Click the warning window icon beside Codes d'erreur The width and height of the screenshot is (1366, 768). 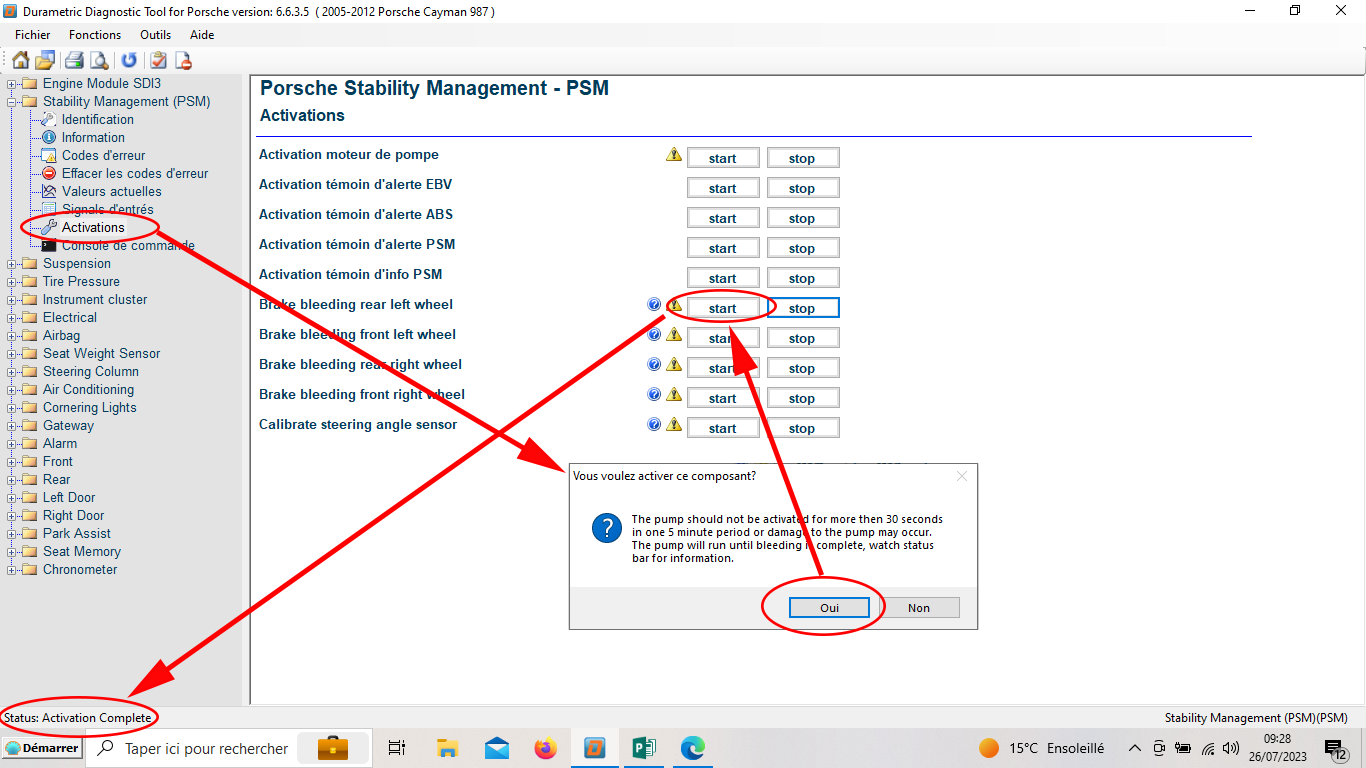[x=48, y=155]
